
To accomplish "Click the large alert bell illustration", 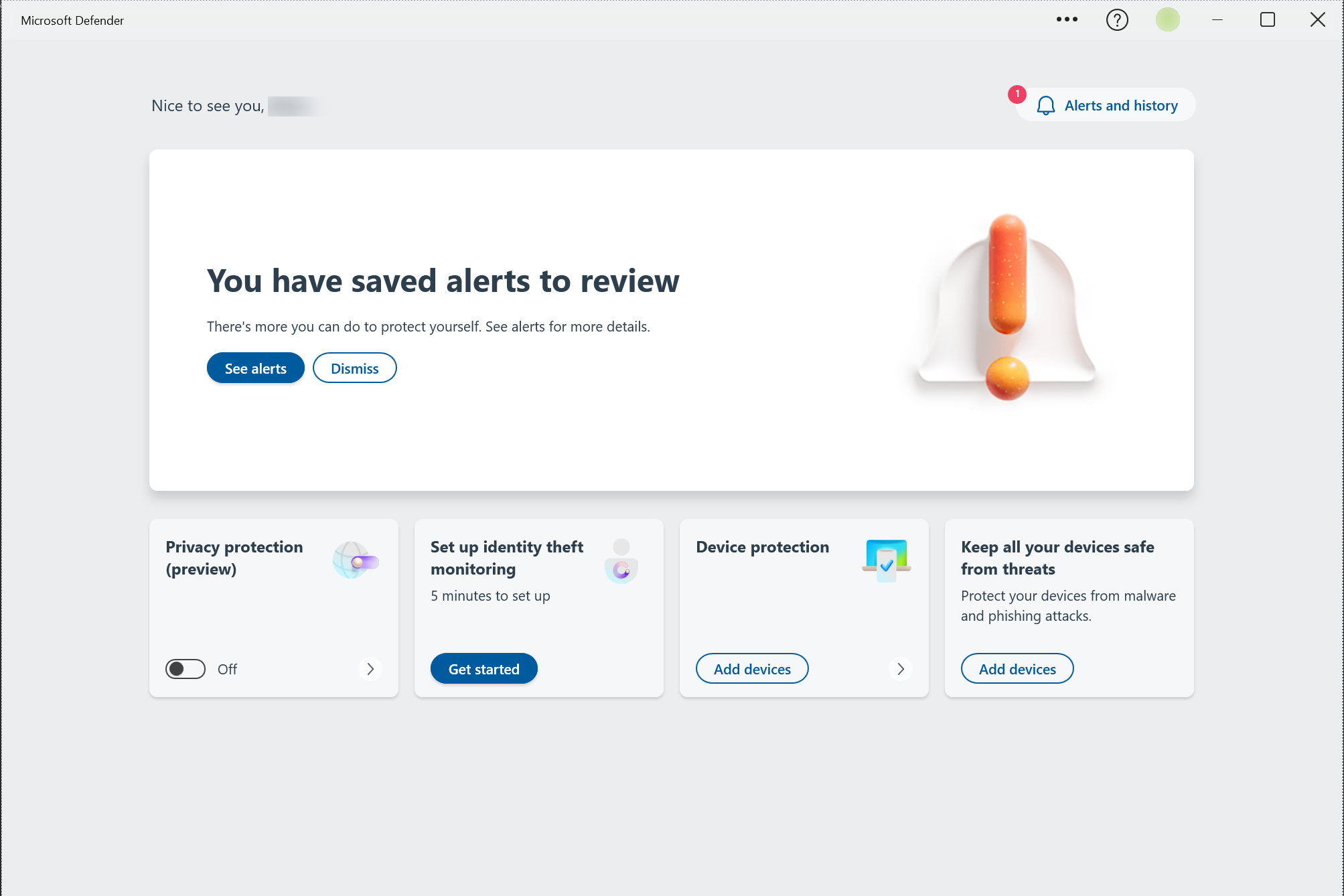I will coord(1006,308).
